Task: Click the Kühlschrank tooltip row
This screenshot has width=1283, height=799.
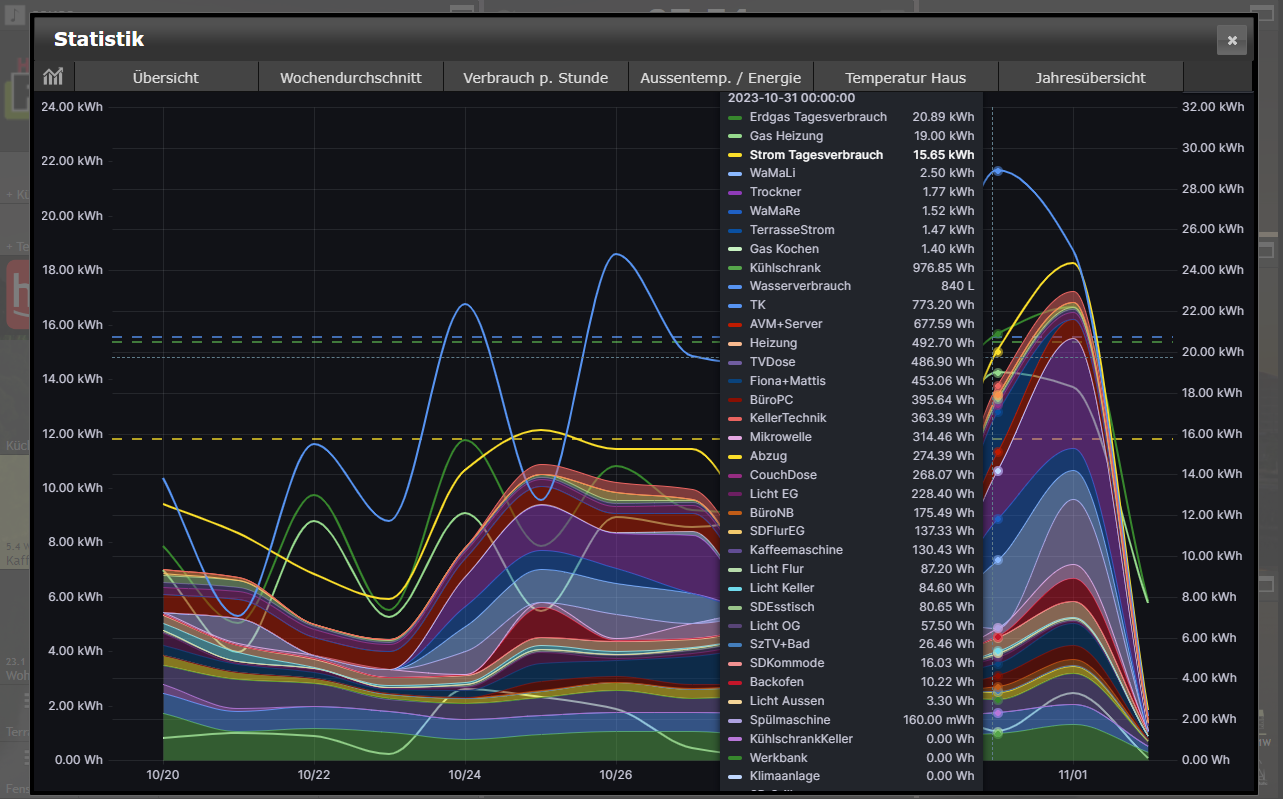Action: pos(851,268)
